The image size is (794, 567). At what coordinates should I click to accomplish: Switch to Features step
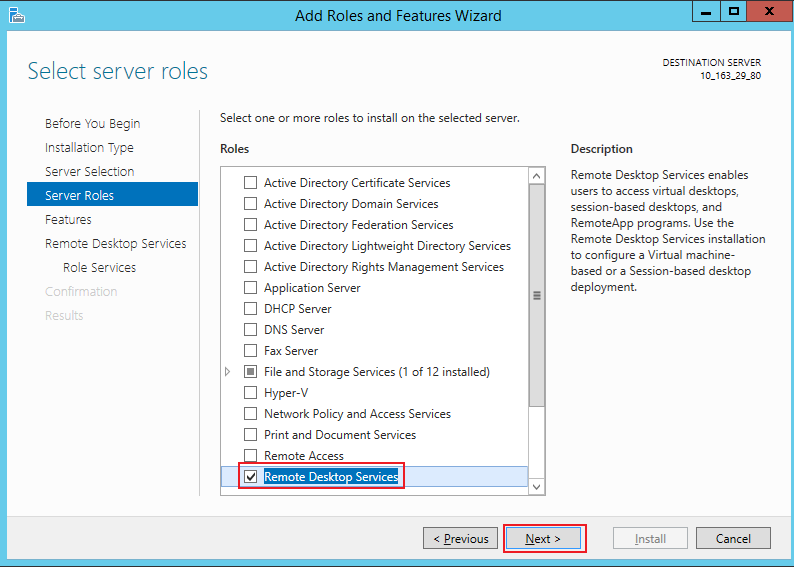click(x=68, y=220)
